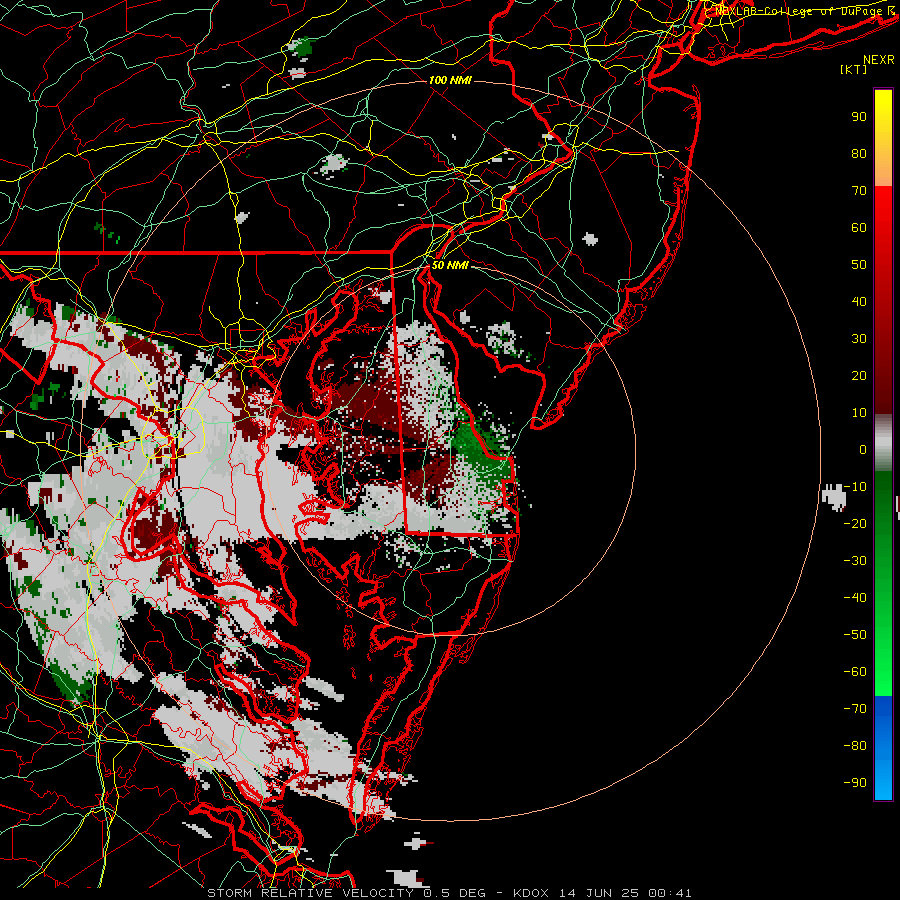Click the 30 value on velocity scale
The height and width of the screenshot is (900, 900).
859,339
